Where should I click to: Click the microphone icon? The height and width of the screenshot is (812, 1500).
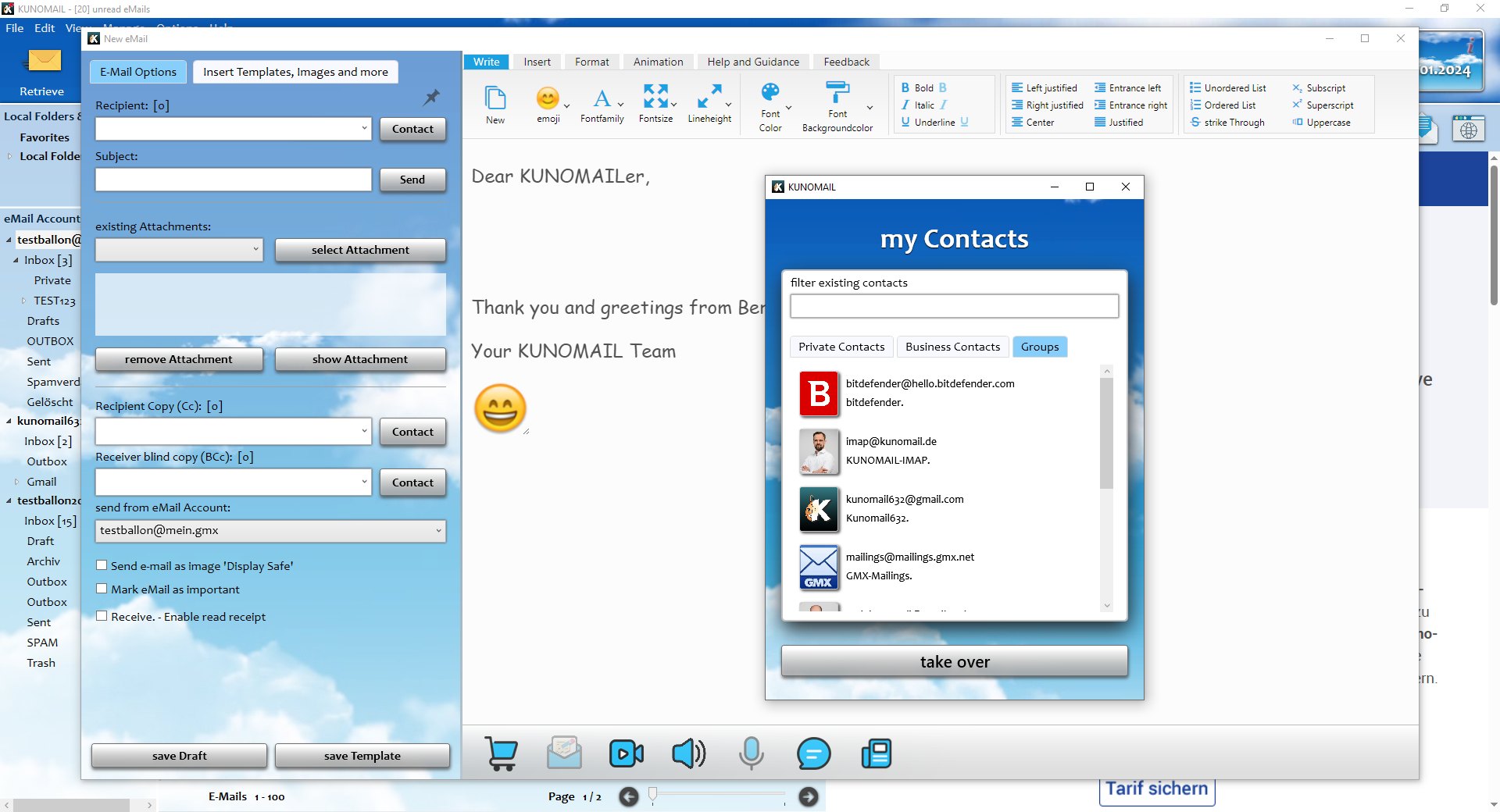pos(751,753)
